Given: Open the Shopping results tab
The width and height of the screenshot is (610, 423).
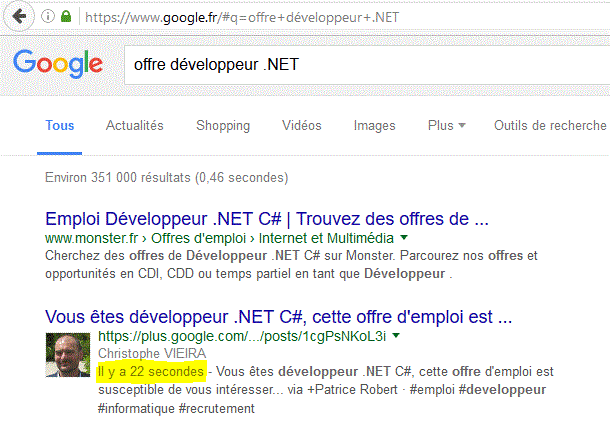Looking at the screenshot, I should click(223, 126).
